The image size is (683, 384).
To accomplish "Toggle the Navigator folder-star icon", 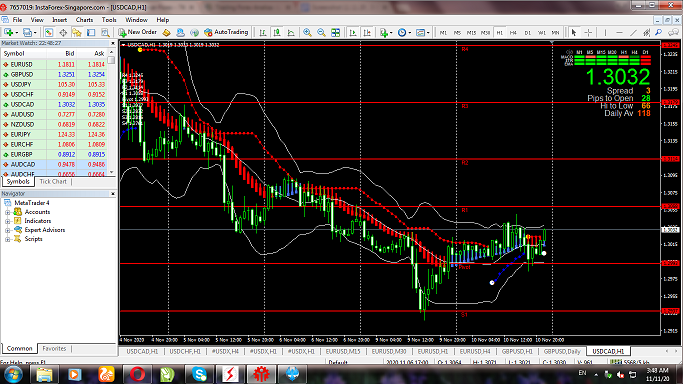I will click(77, 32).
